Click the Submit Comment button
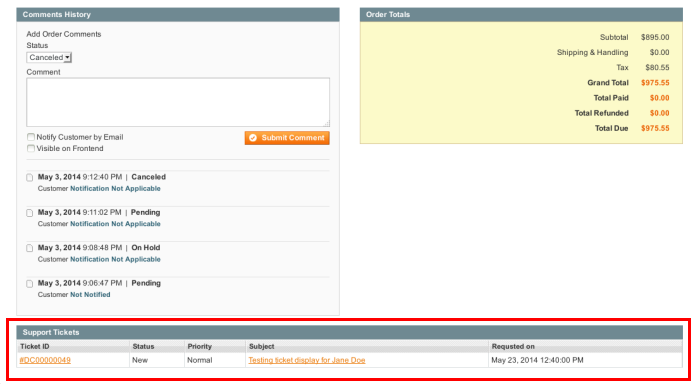 (287, 138)
